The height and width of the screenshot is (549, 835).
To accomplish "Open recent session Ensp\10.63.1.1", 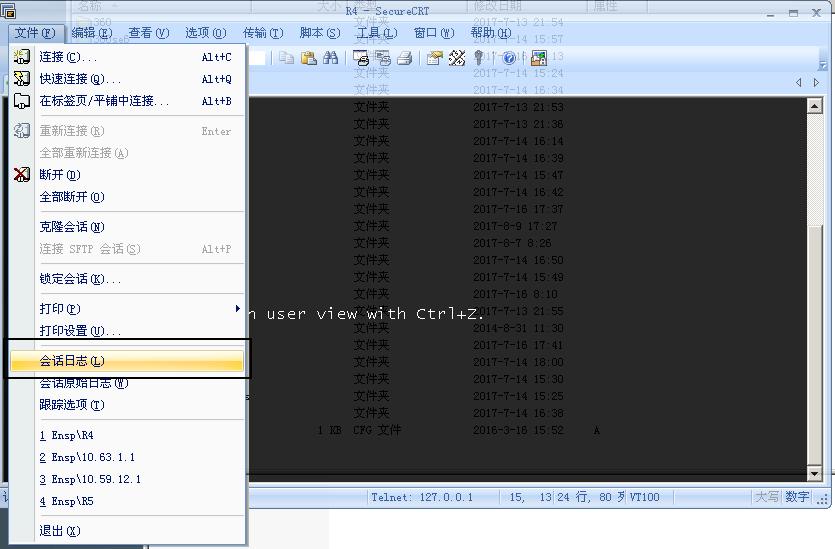I will click(x=92, y=458).
